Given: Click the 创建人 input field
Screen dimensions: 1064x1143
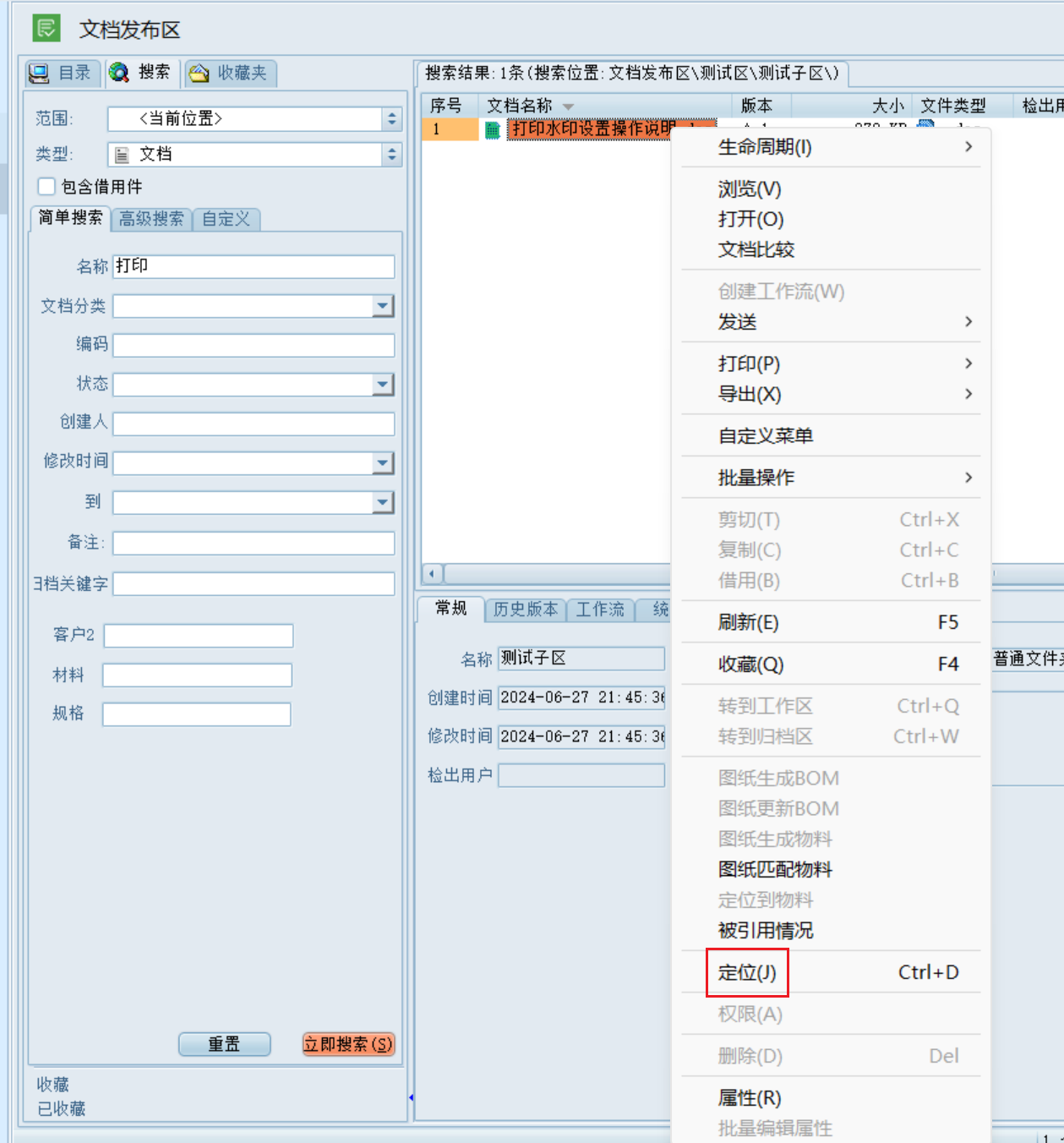Looking at the screenshot, I should click(x=254, y=424).
